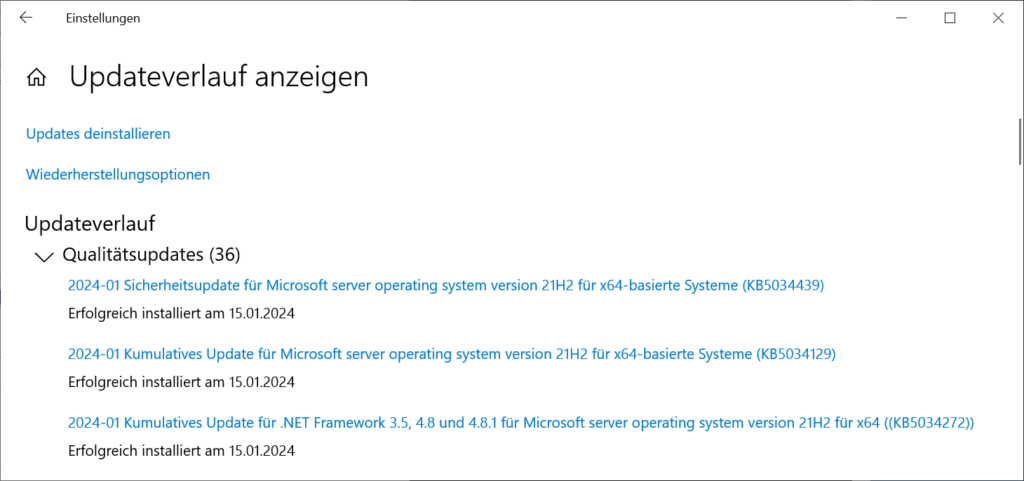
Task: Open the Settings home icon
Action: (x=37, y=78)
